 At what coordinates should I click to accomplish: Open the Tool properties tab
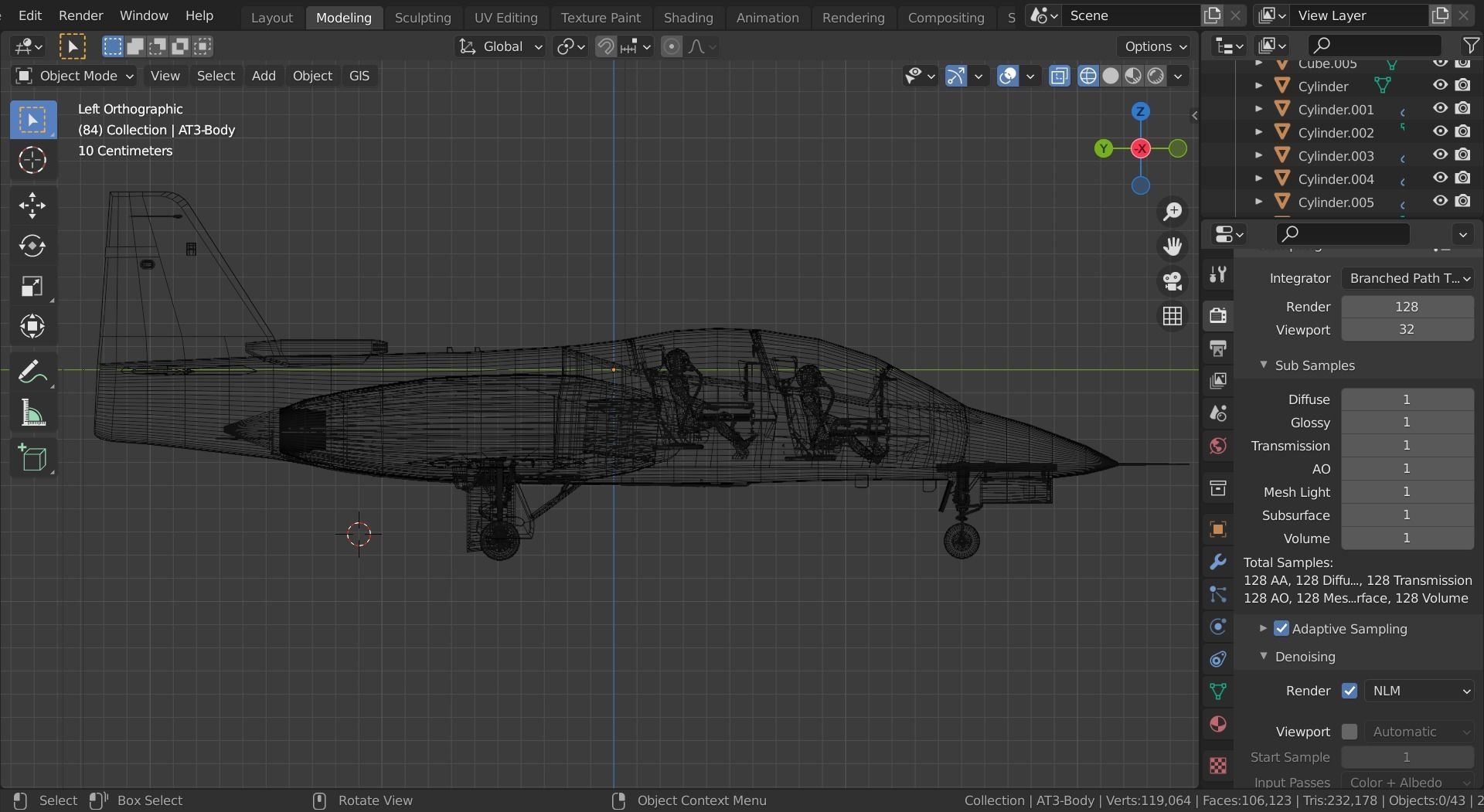(x=1218, y=274)
